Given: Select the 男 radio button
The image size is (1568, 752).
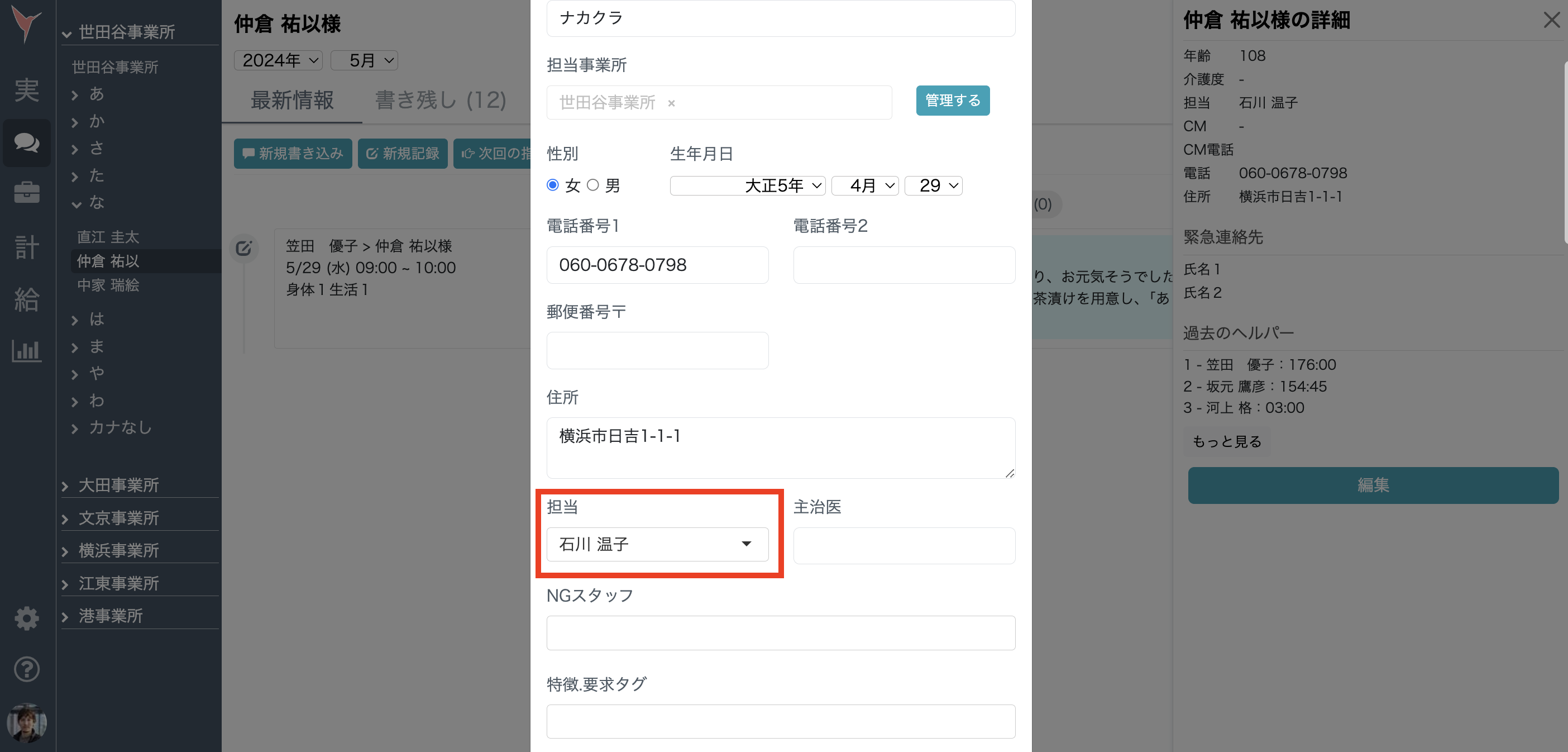Looking at the screenshot, I should pos(593,185).
